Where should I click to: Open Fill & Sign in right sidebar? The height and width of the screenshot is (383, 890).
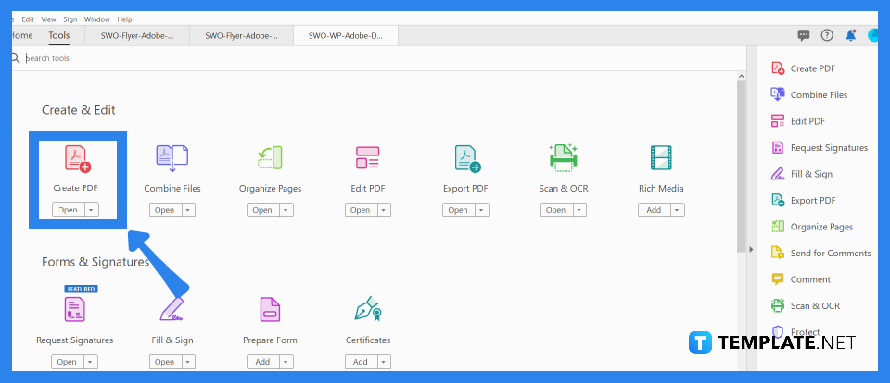tap(802, 174)
